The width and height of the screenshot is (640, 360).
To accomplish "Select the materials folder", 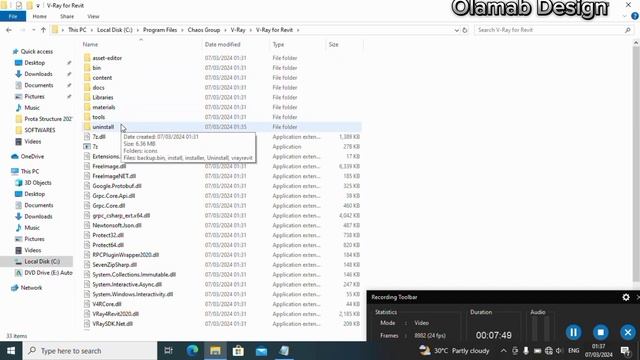I will click(x=104, y=107).
